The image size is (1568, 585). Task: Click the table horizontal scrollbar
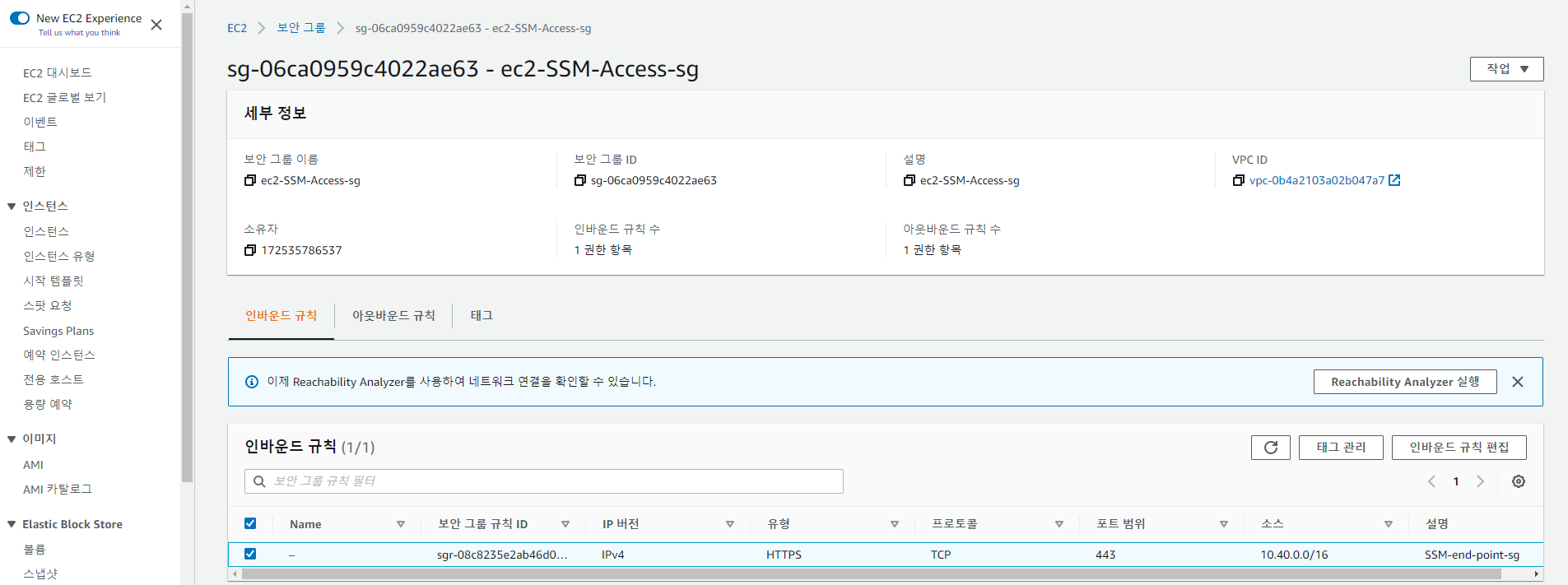871,573
